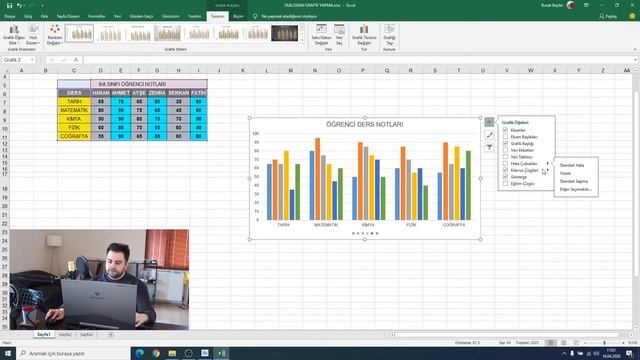The height and width of the screenshot is (360, 640).
Task: Click the Save icon in the title bar
Action: click(x=9, y=5)
